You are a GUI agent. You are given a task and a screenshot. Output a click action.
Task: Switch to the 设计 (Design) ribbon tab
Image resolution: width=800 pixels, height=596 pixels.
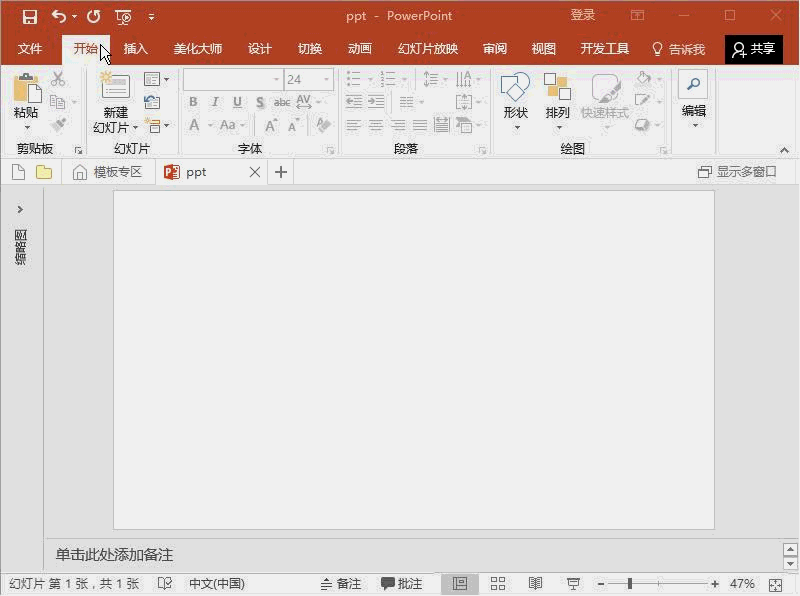(260, 49)
